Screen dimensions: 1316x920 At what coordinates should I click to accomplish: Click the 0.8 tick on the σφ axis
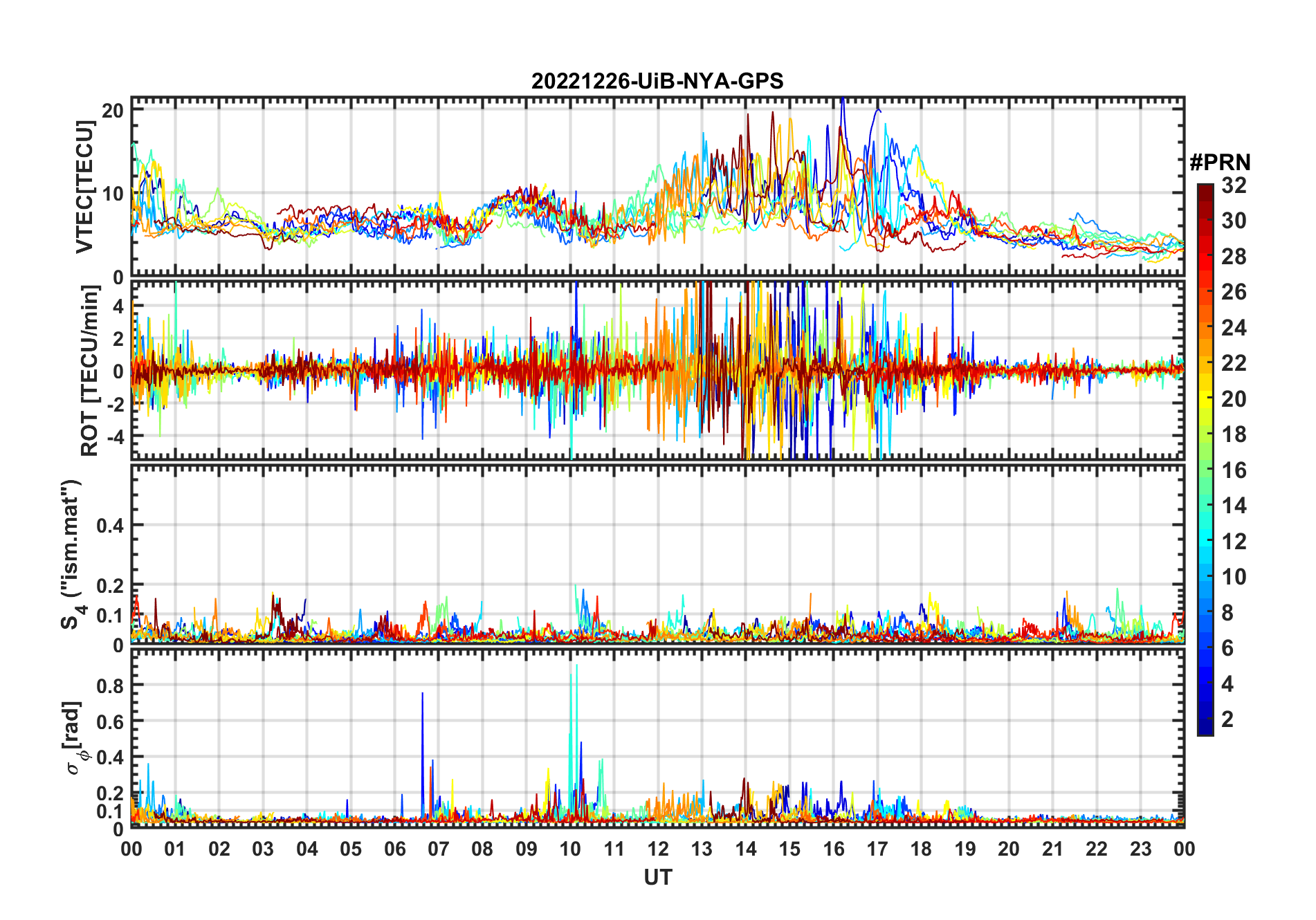click(111, 686)
